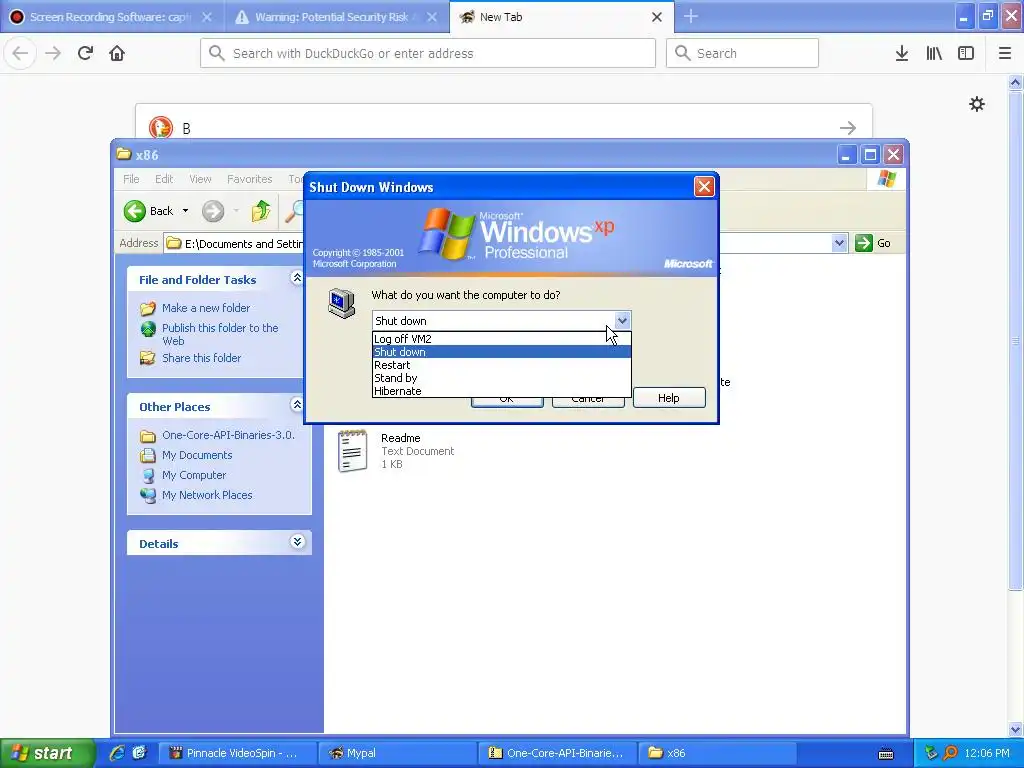Go back in browser history
The width and height of the screenshot is (1024, 768).
pyautogui.click(x=20, y=53)
